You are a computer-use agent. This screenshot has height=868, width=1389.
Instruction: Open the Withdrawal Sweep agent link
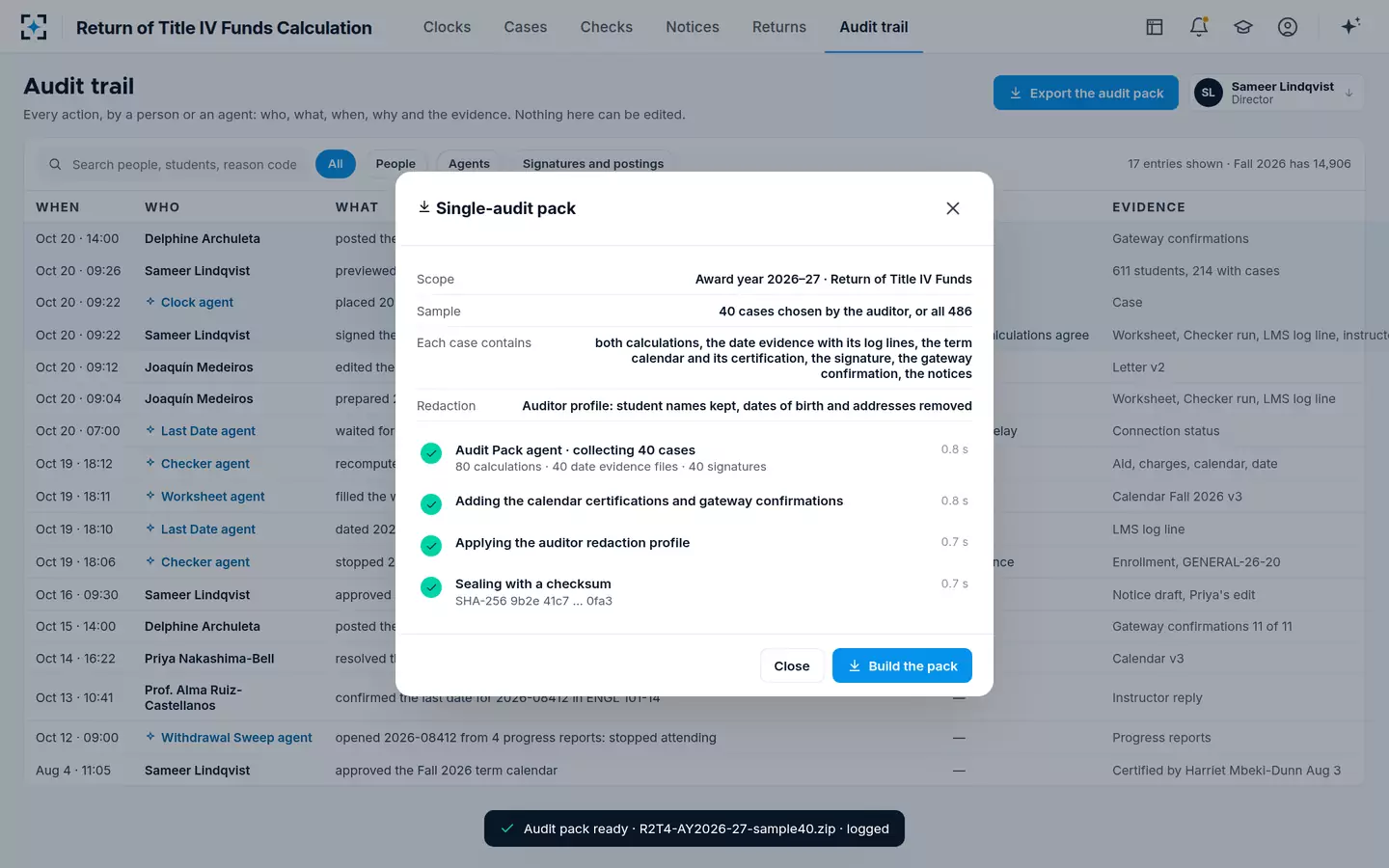(236, 737)
